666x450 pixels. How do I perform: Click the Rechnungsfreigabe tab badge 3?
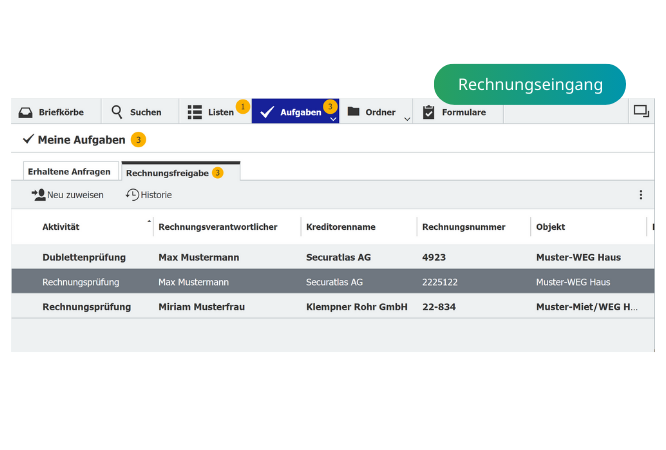(217, 173)
